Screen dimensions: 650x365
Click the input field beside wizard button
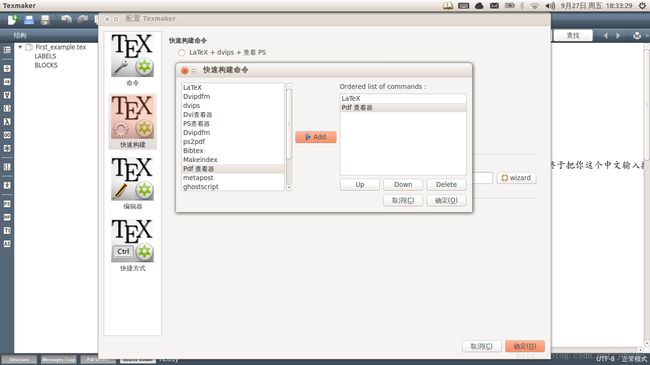pyautogui.click(x=483, y=178)
